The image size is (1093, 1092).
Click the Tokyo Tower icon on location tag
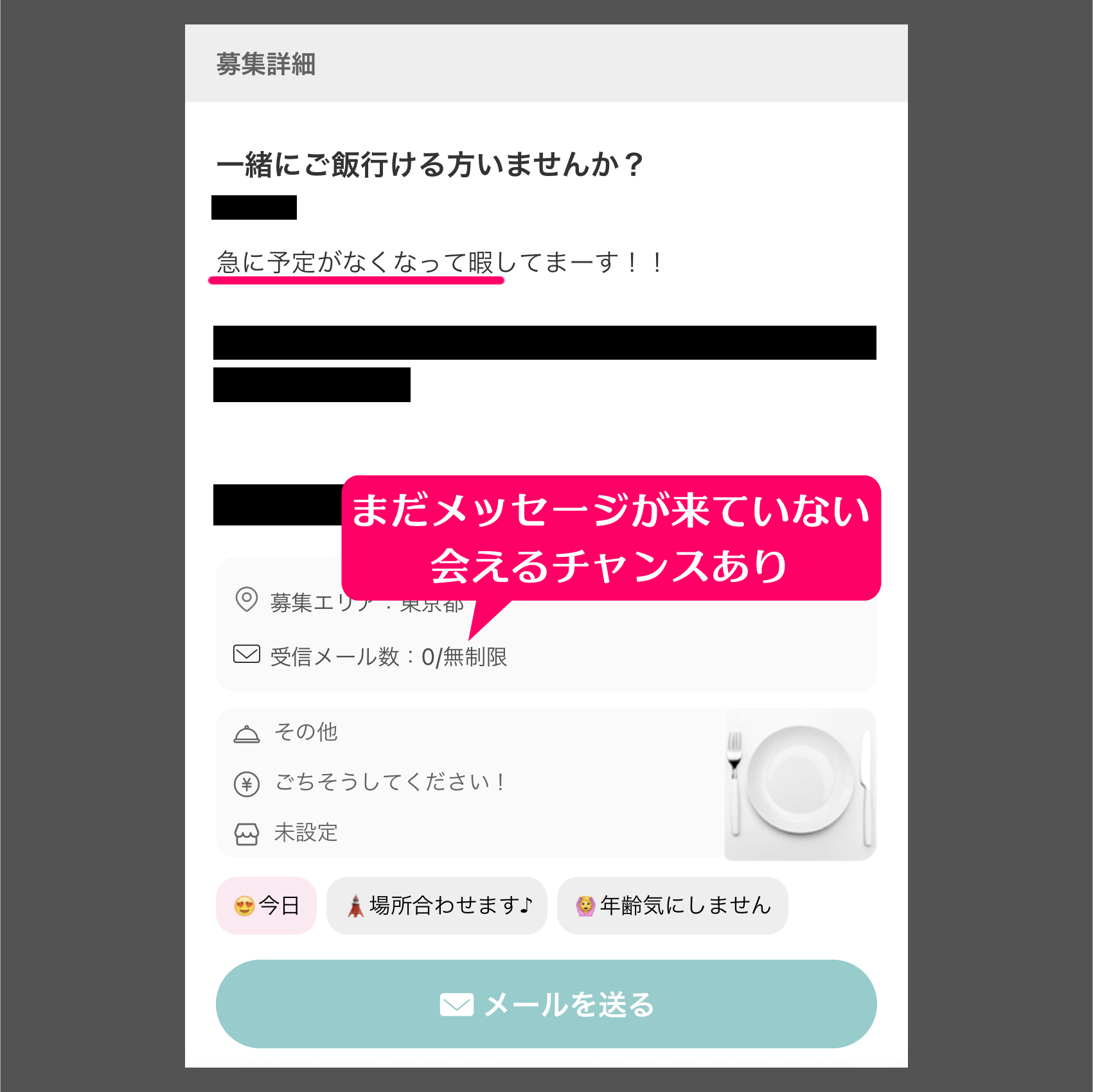355,906
